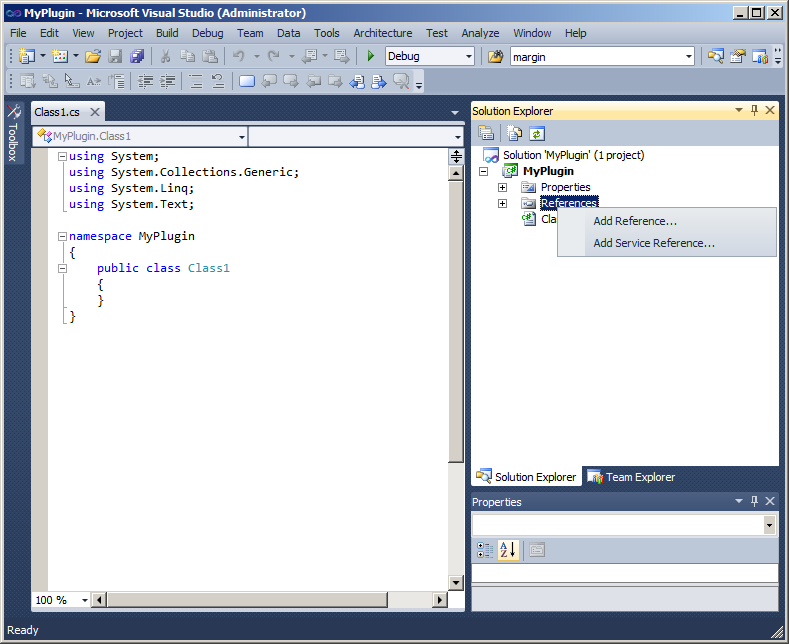Collapse the using directives block
The height and width of the screenshot is (644, 789).
click(62, 156)
